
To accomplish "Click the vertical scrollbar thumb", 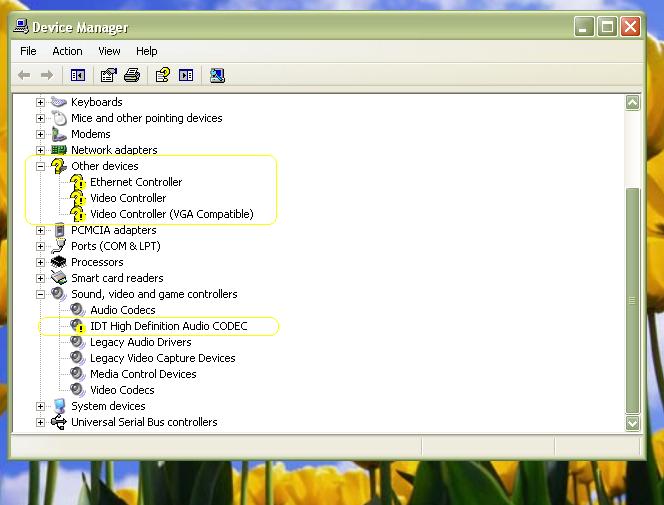I will 633,301.
